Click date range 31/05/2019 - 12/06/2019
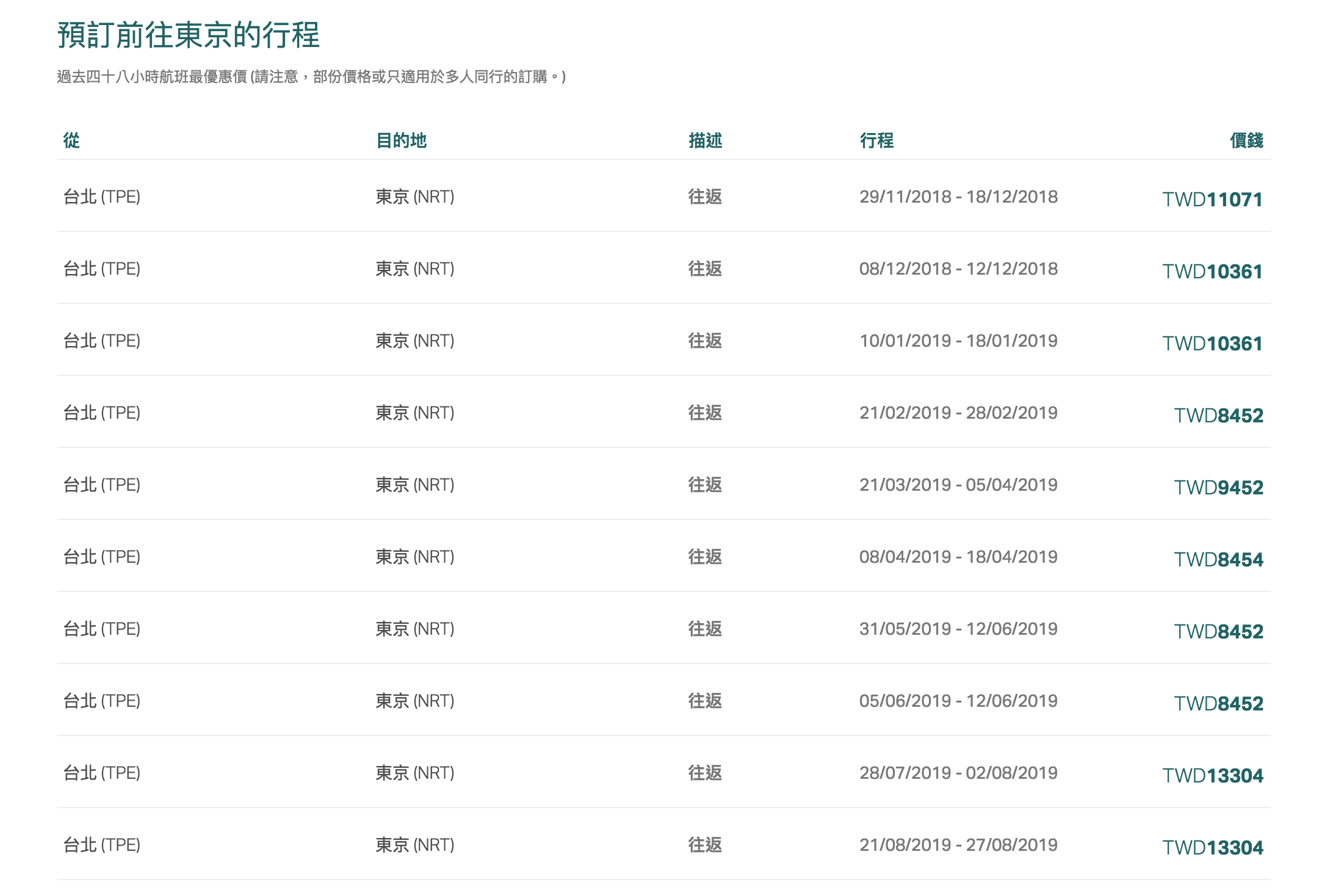 pyautogui.click(x=958, y=629)
